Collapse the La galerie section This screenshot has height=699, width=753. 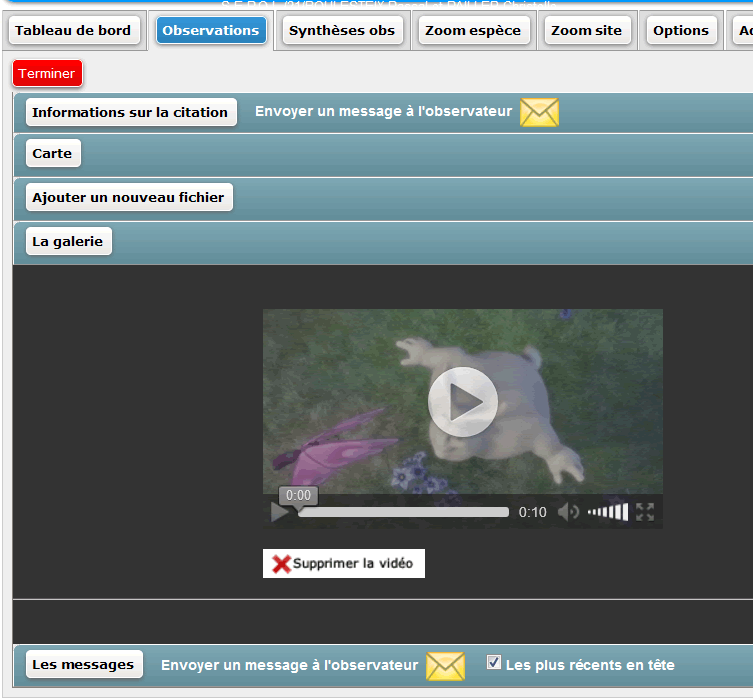68,241
